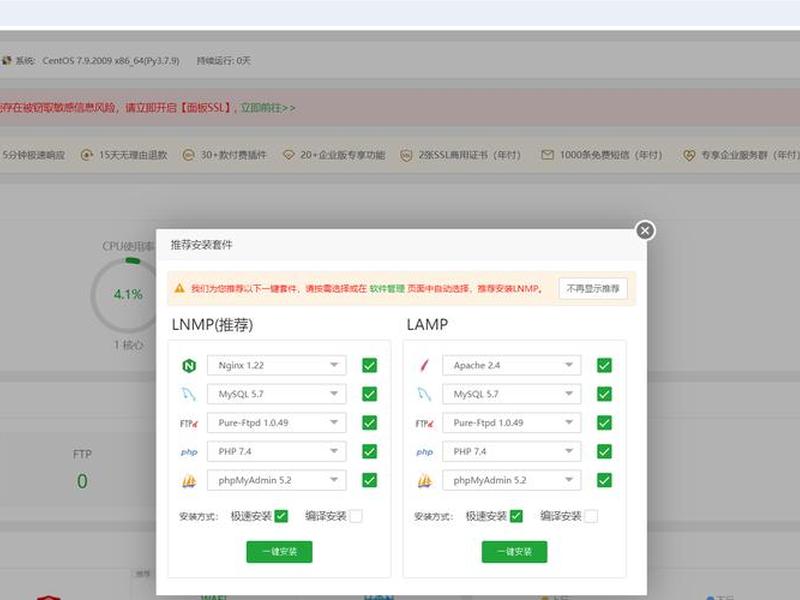Click the FTP count 0 value
The image size is (800, 600).
[x=82, y=481]
